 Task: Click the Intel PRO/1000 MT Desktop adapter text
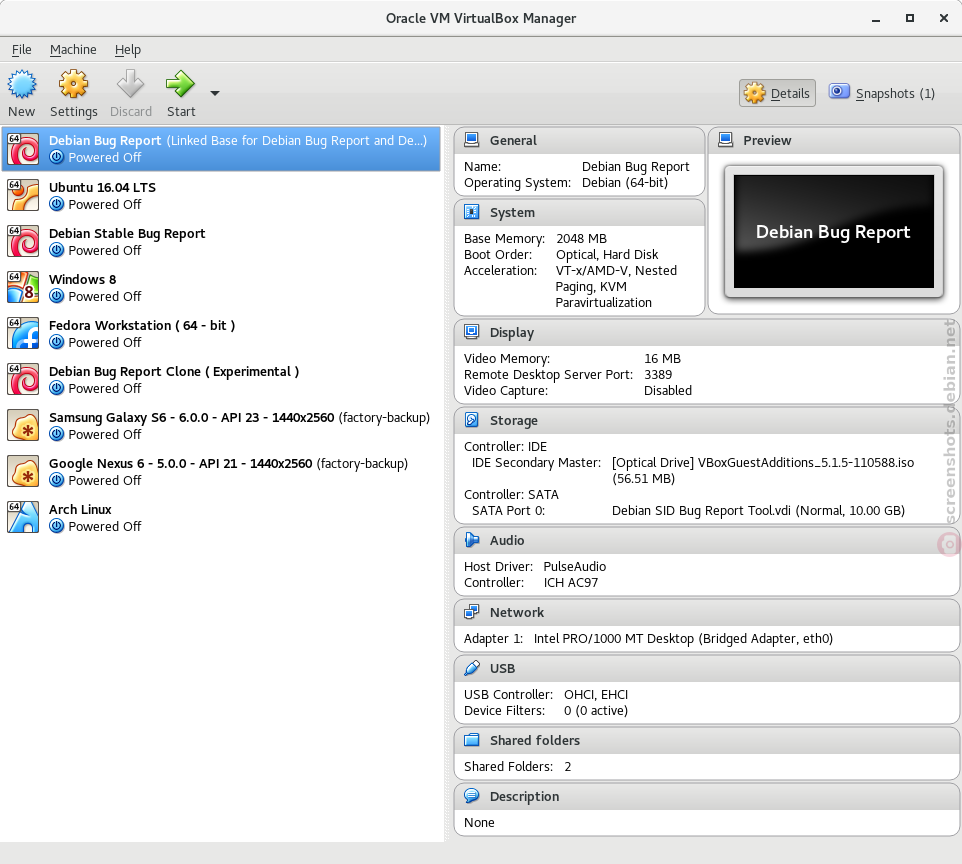point(614,638)
